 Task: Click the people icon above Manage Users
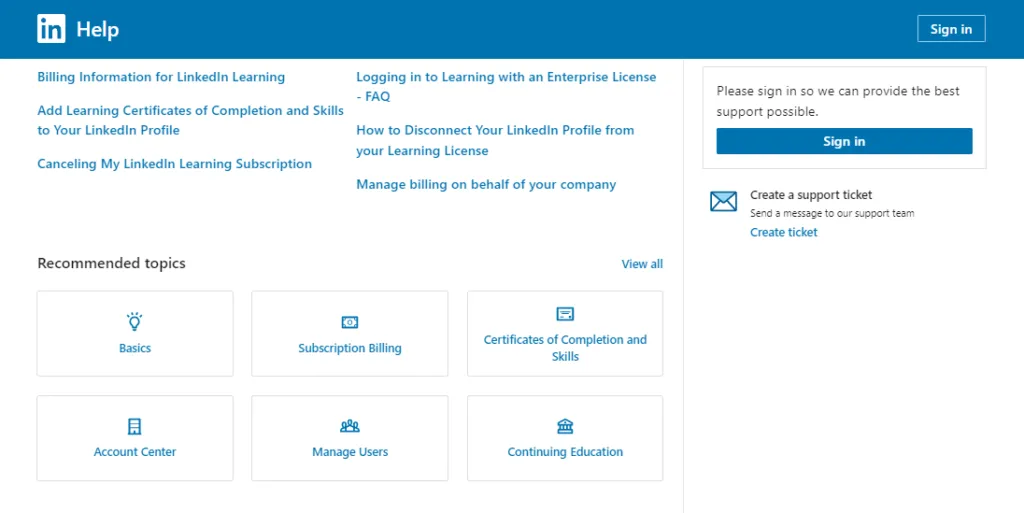tap(350, 427)
